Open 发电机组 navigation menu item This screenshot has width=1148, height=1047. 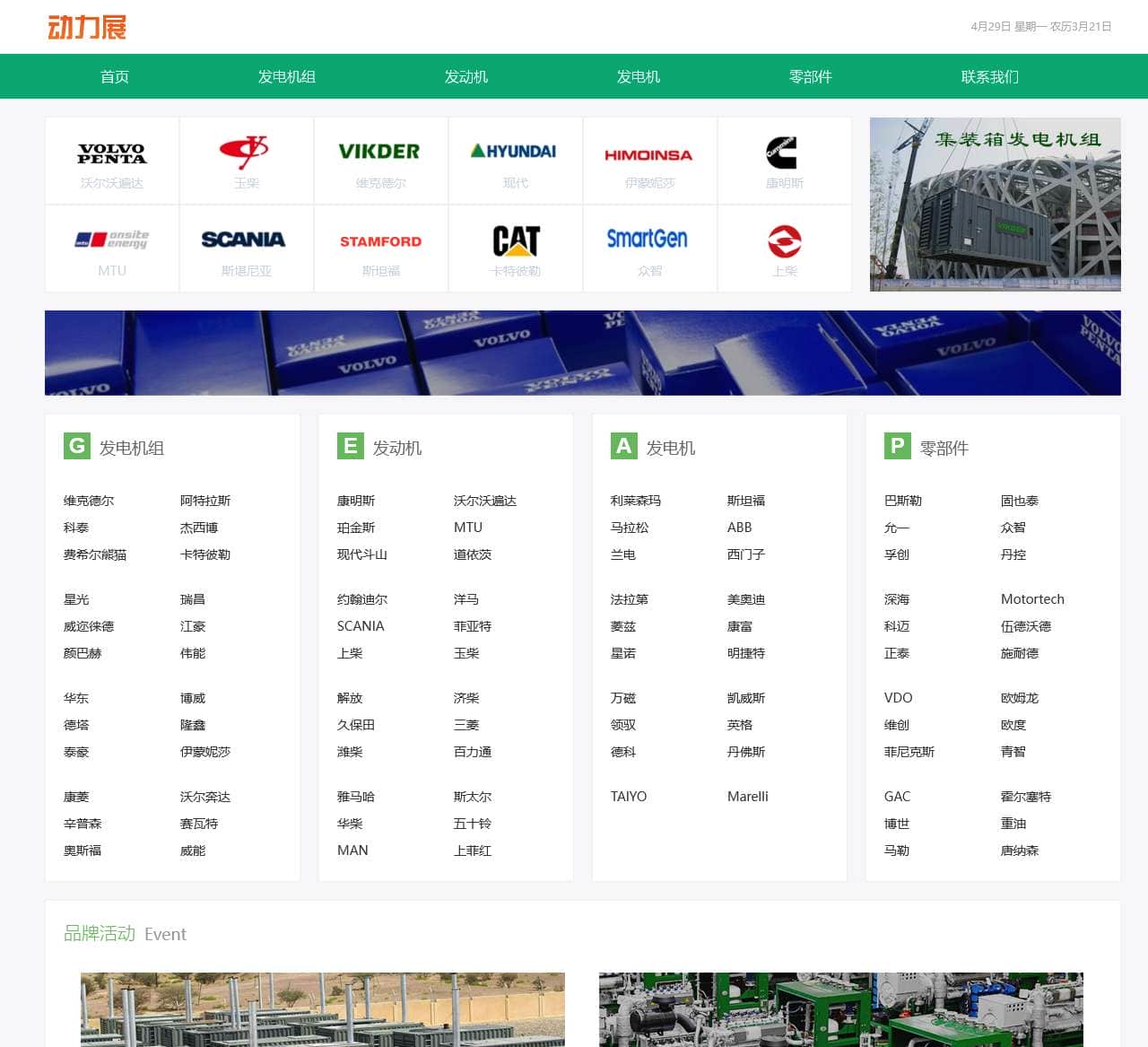pyautogui.click(x=287, y=76)
